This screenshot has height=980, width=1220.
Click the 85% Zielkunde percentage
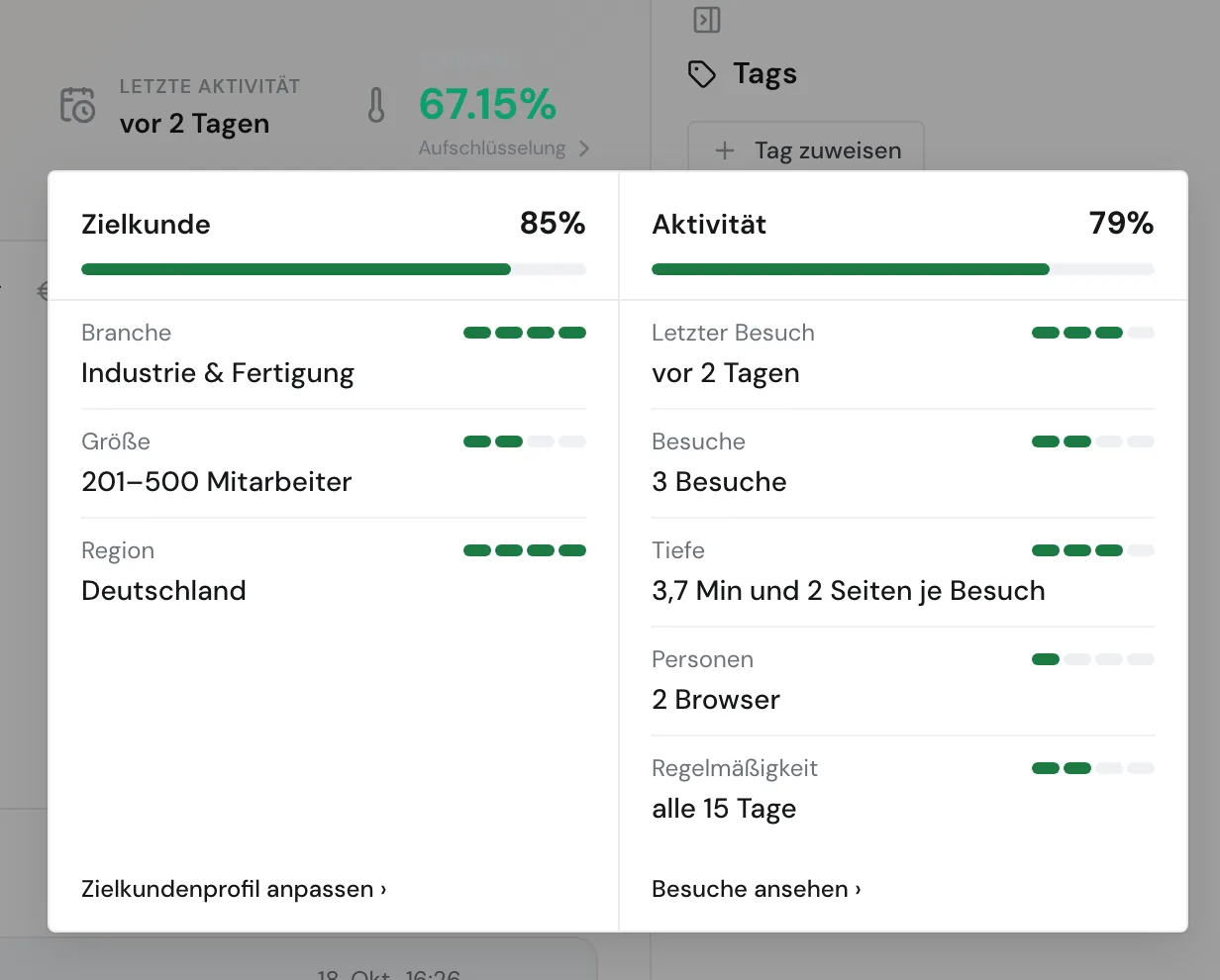553,224
